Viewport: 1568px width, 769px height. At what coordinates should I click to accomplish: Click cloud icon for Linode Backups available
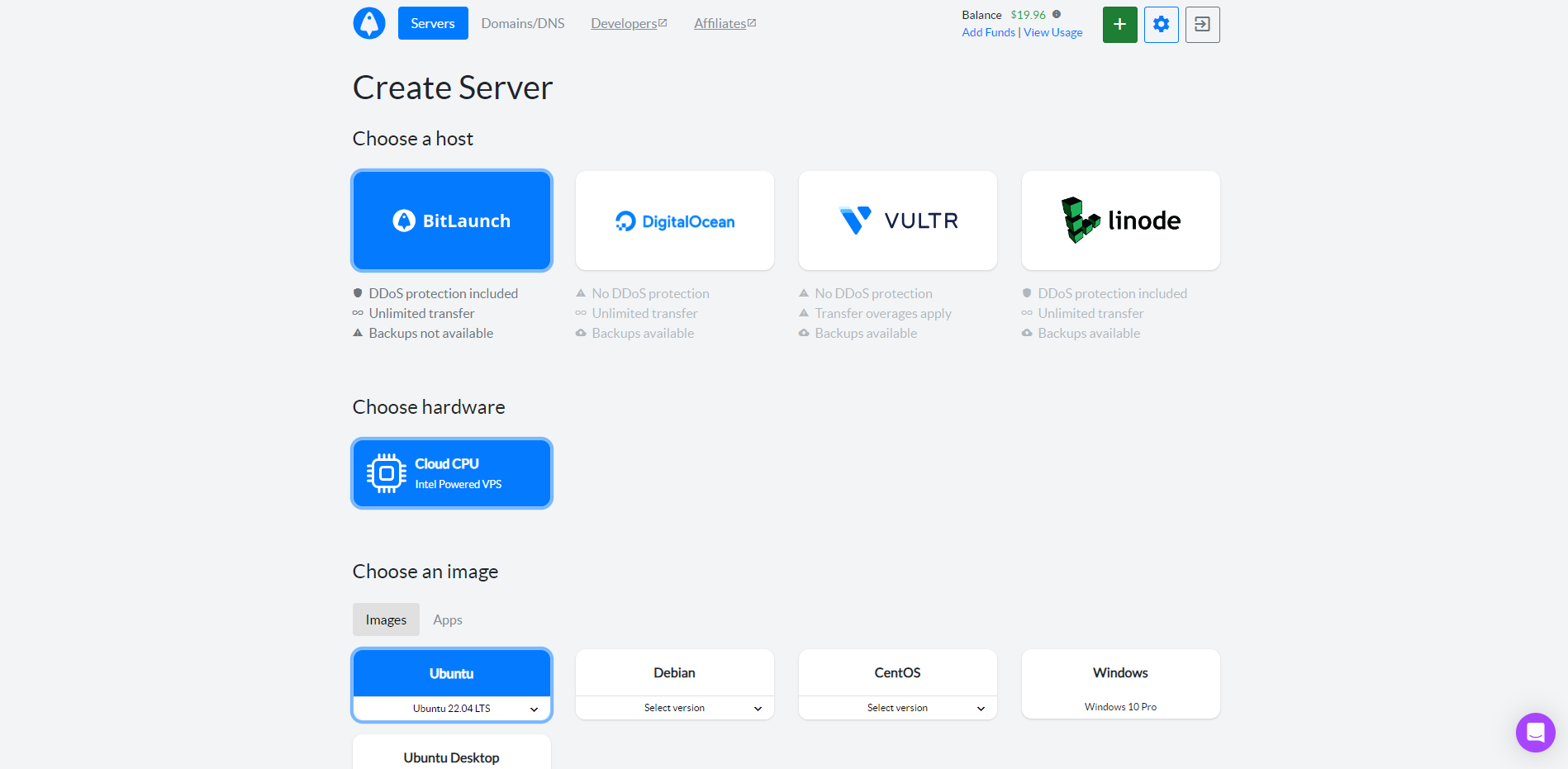coord(1027,333)
